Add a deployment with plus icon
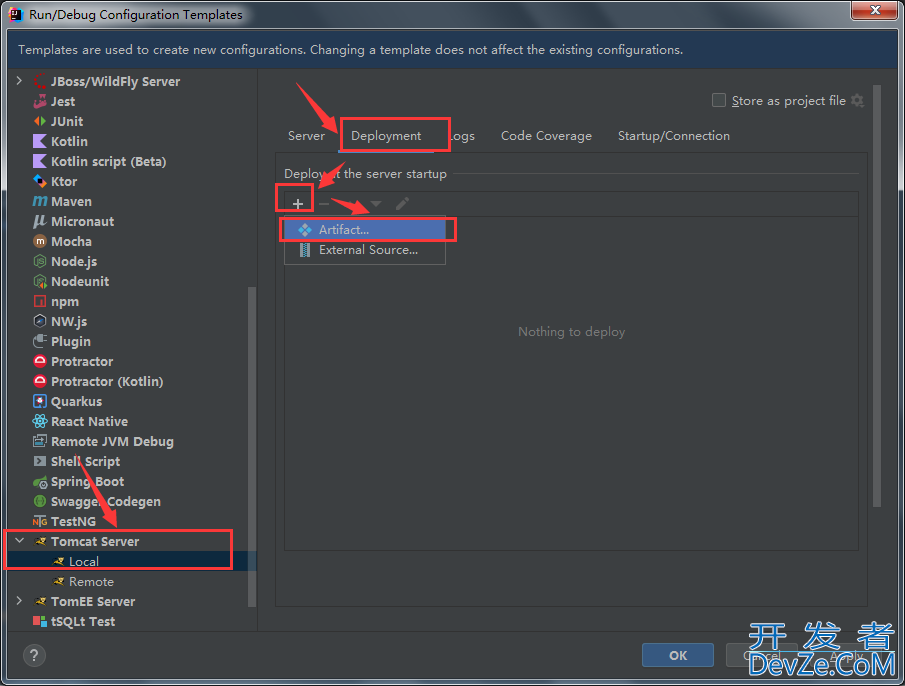The height and width of the screenshot is (686, 905). (298, 204)
